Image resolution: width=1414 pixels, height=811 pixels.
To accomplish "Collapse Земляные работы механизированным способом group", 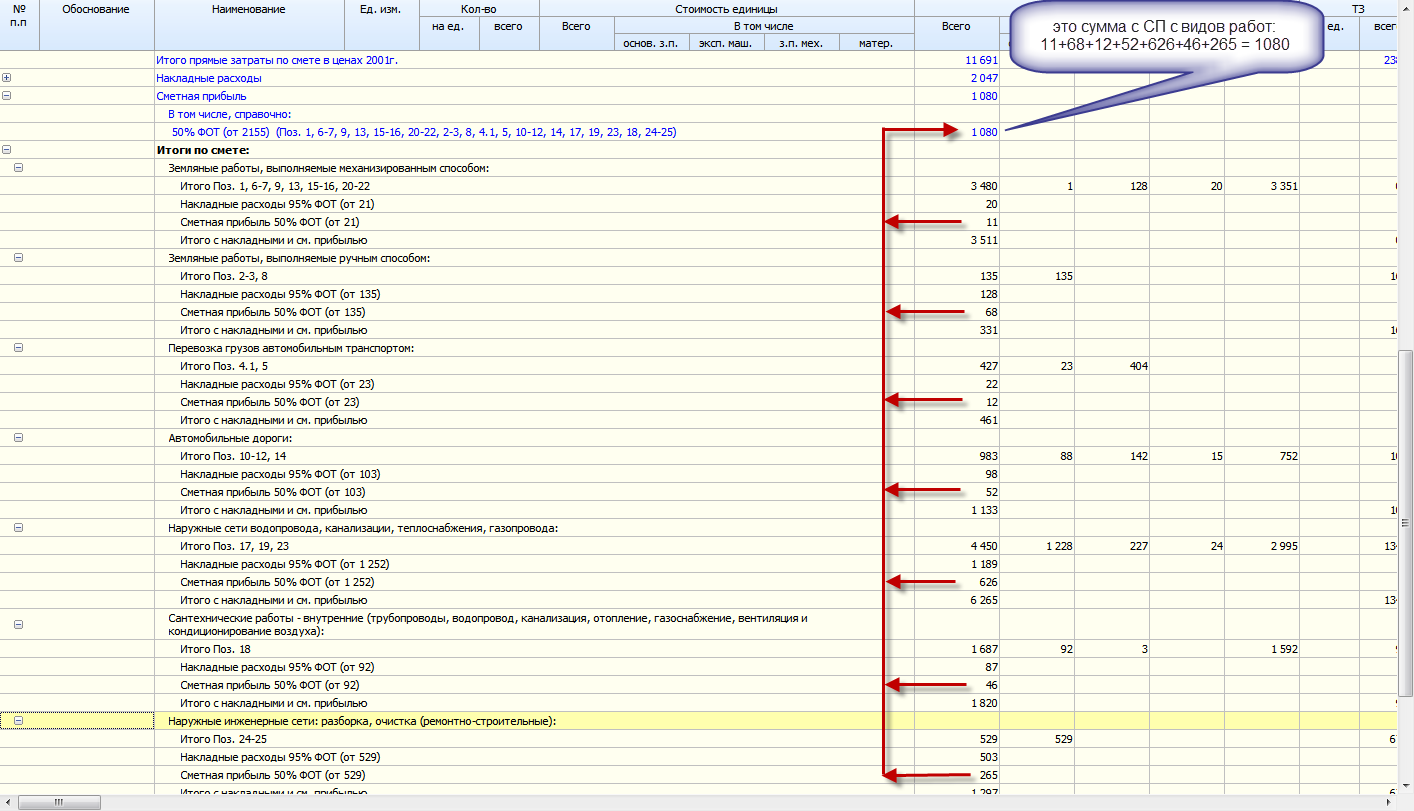I will pos(18,168).
